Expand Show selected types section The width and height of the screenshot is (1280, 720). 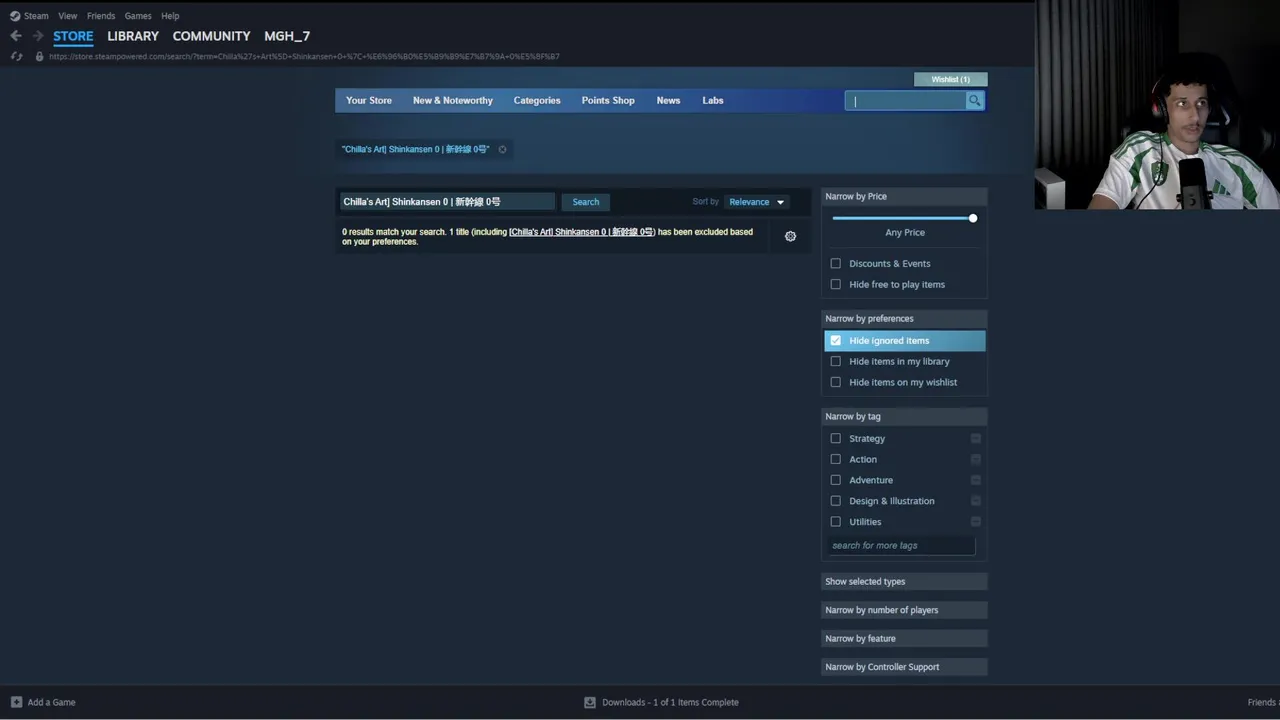[904, 581]
